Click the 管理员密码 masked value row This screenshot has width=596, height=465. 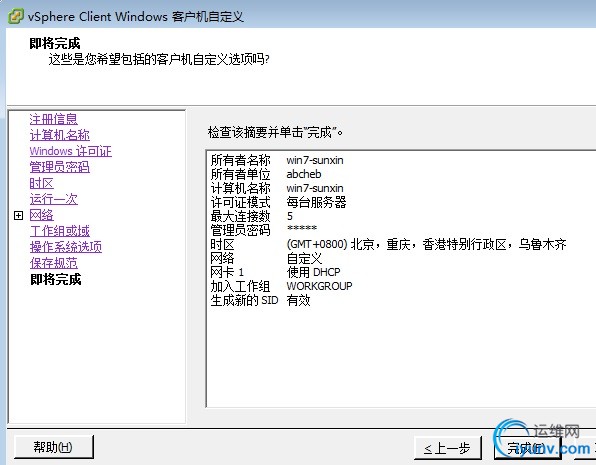coord(263,230)
